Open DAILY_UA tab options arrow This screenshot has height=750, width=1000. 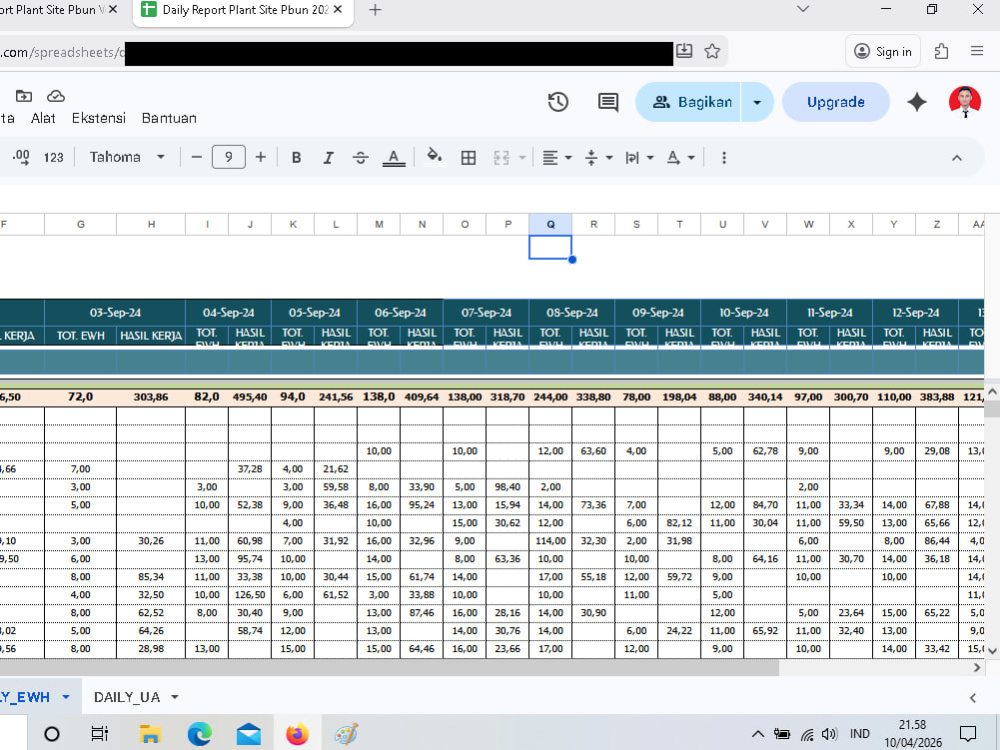click(175, 697)
